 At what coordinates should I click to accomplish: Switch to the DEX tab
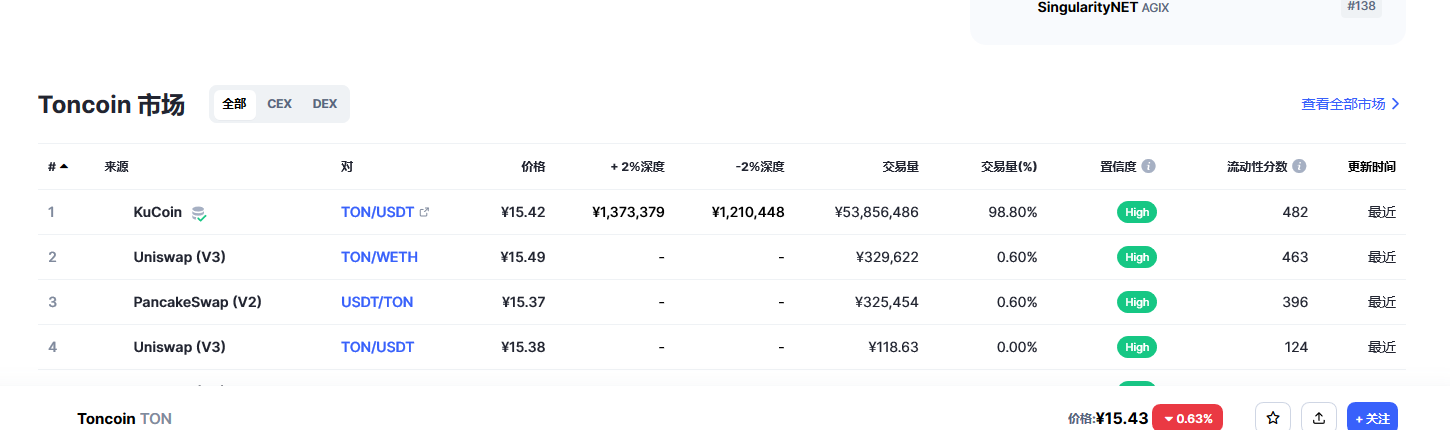point(325,104)
